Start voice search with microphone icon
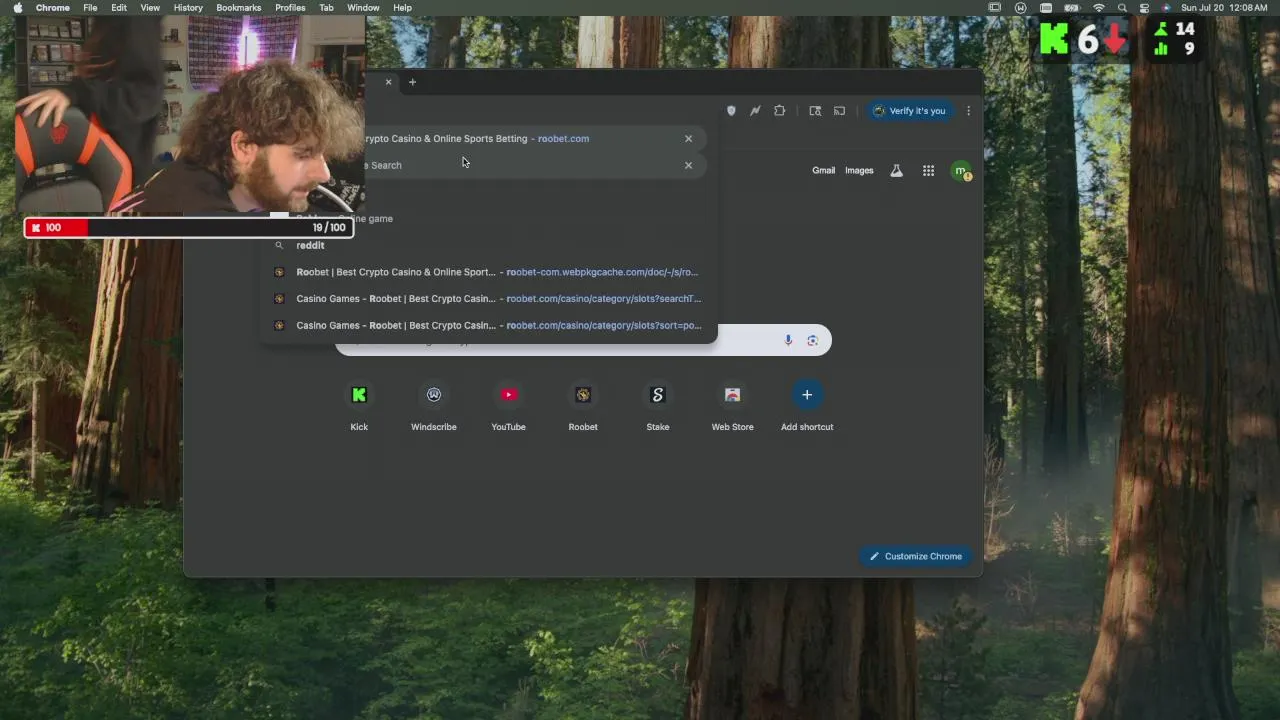 788,341
